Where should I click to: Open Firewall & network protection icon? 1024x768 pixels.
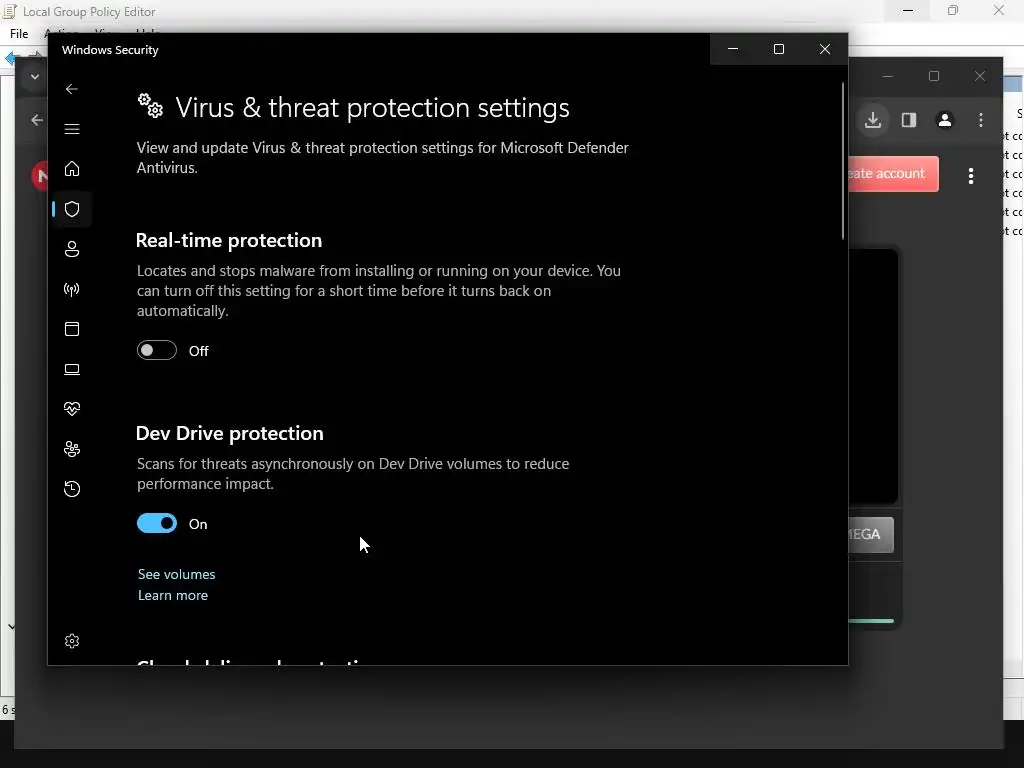click(72, 289)
